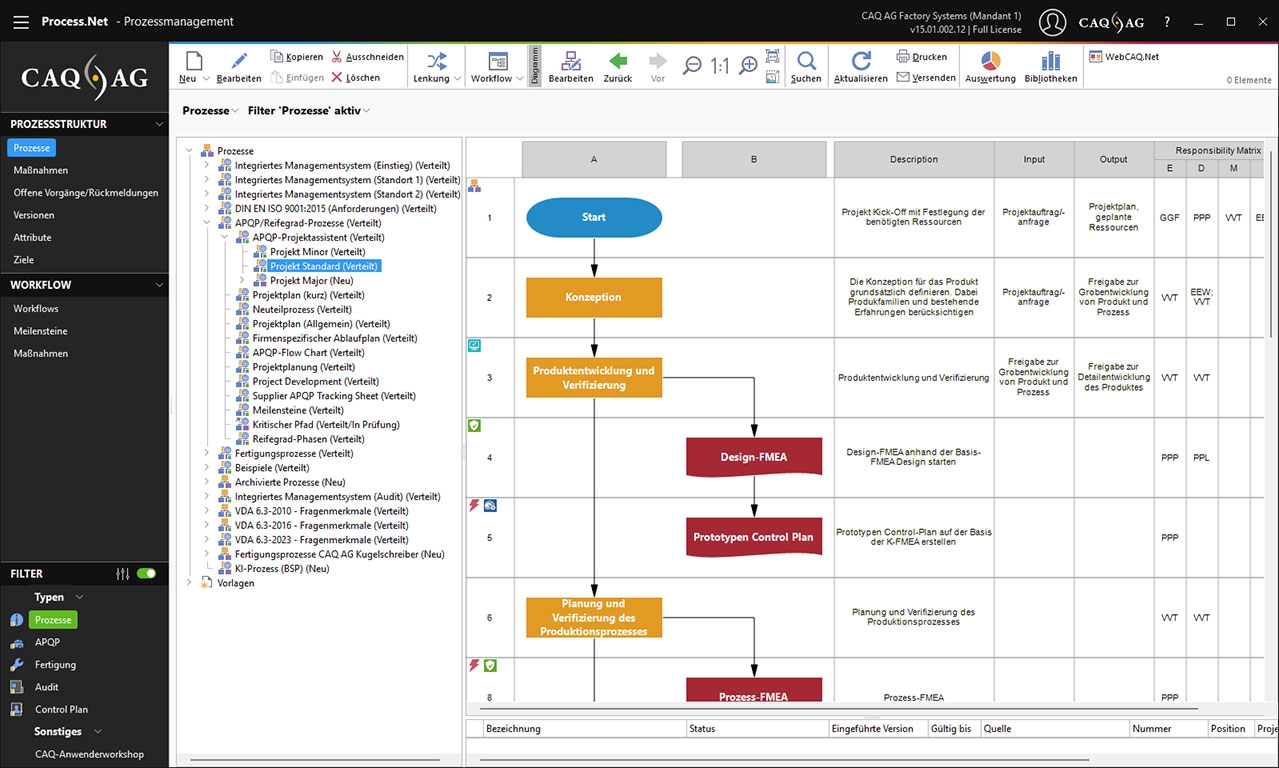Click the Aktualisieren refresh icon

pos(861,61)
